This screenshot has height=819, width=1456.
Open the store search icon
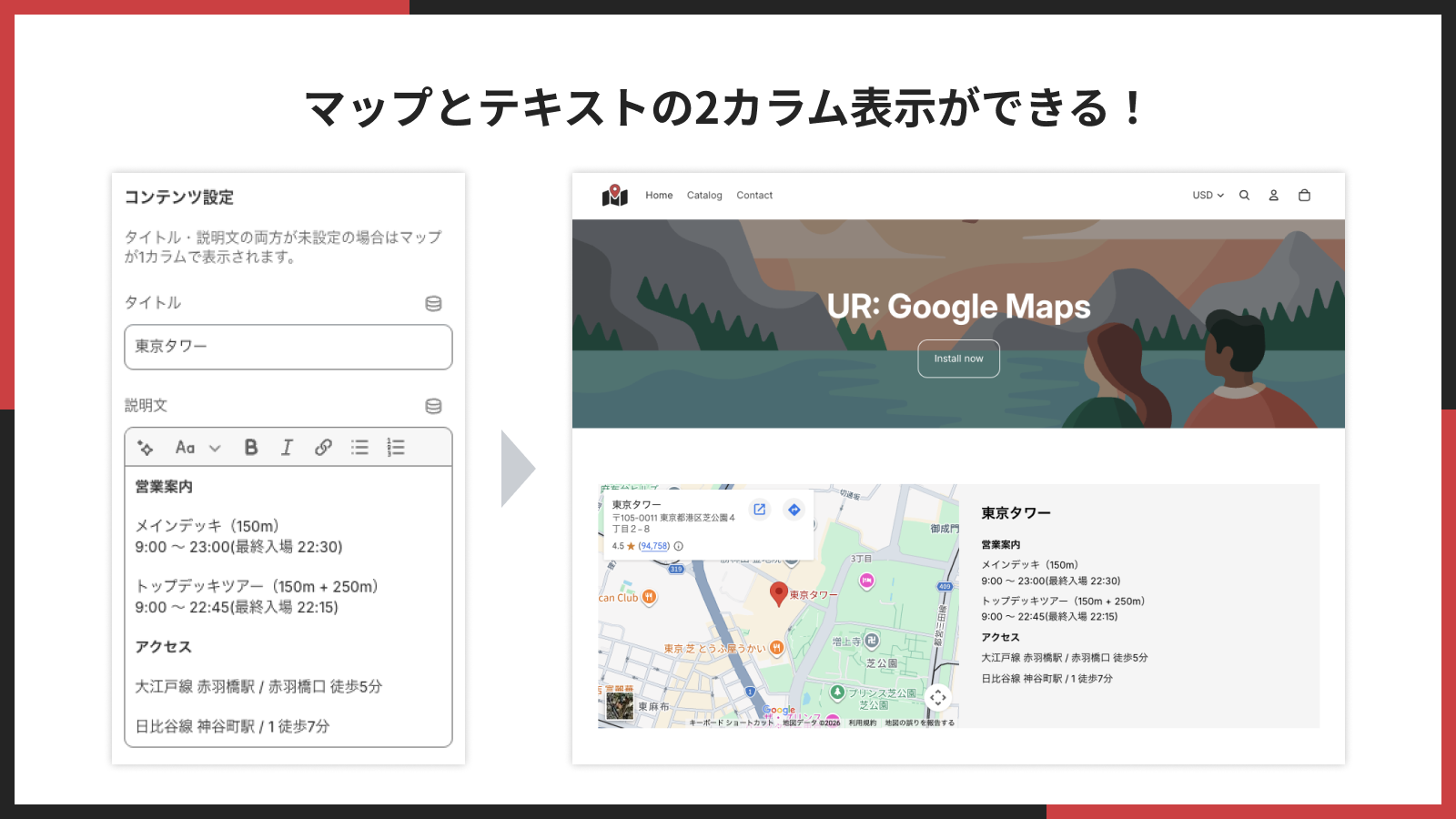[1244, 196]
